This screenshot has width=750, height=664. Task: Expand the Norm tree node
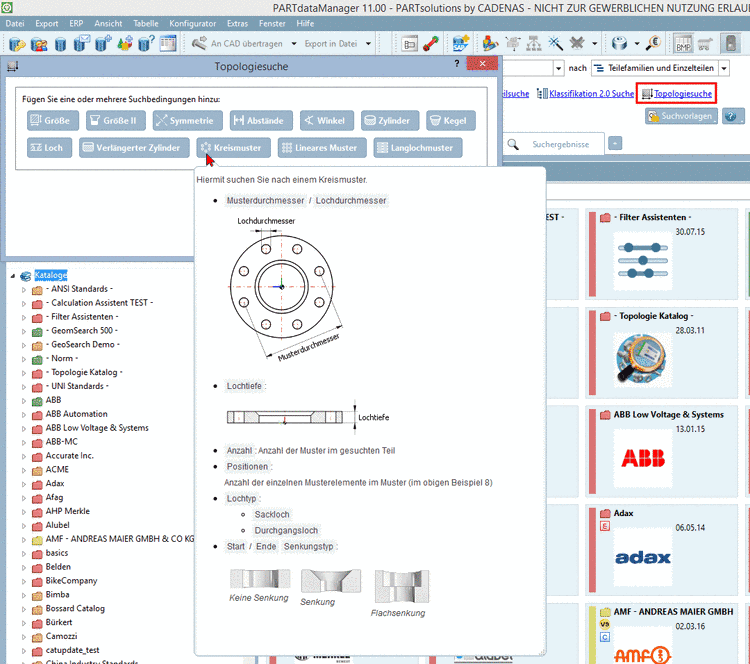[23, 359]
